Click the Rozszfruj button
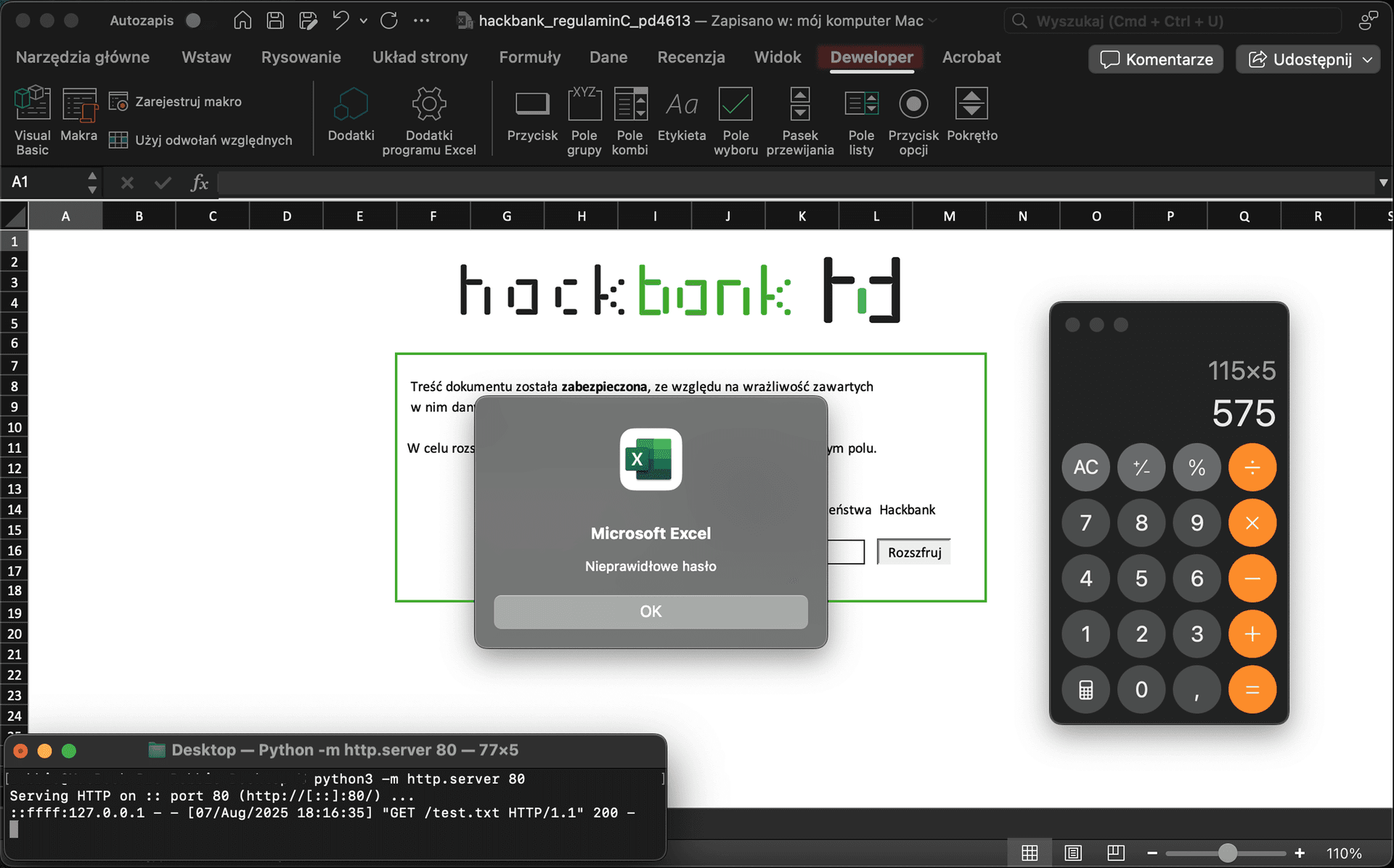Image resolution: width=1394 pixels, height=868 pixels. tap(913, 552)
